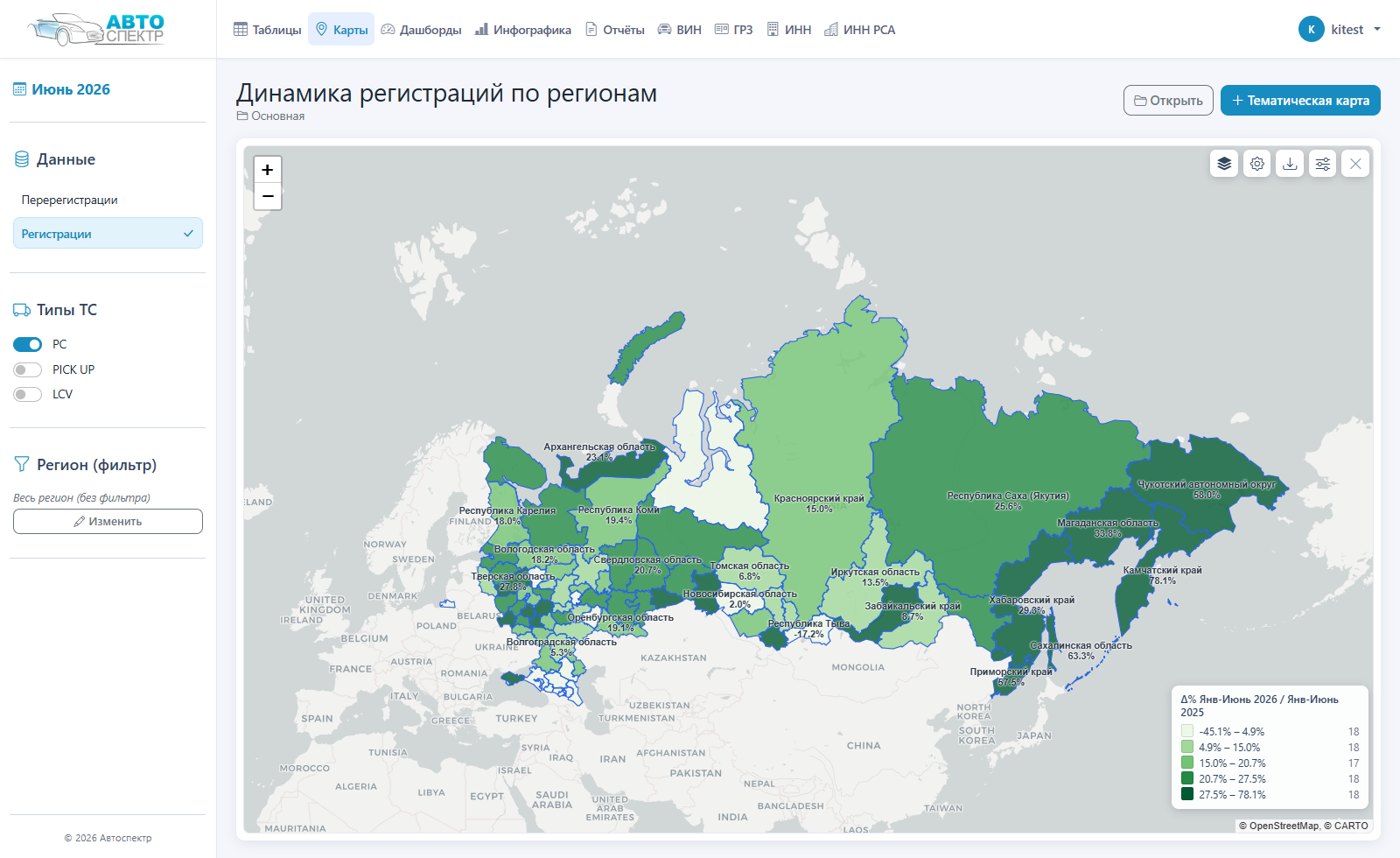Screen dimensions: 1400x858
Task: Click the kitest user avatar
Action: tap(1311, 29)
